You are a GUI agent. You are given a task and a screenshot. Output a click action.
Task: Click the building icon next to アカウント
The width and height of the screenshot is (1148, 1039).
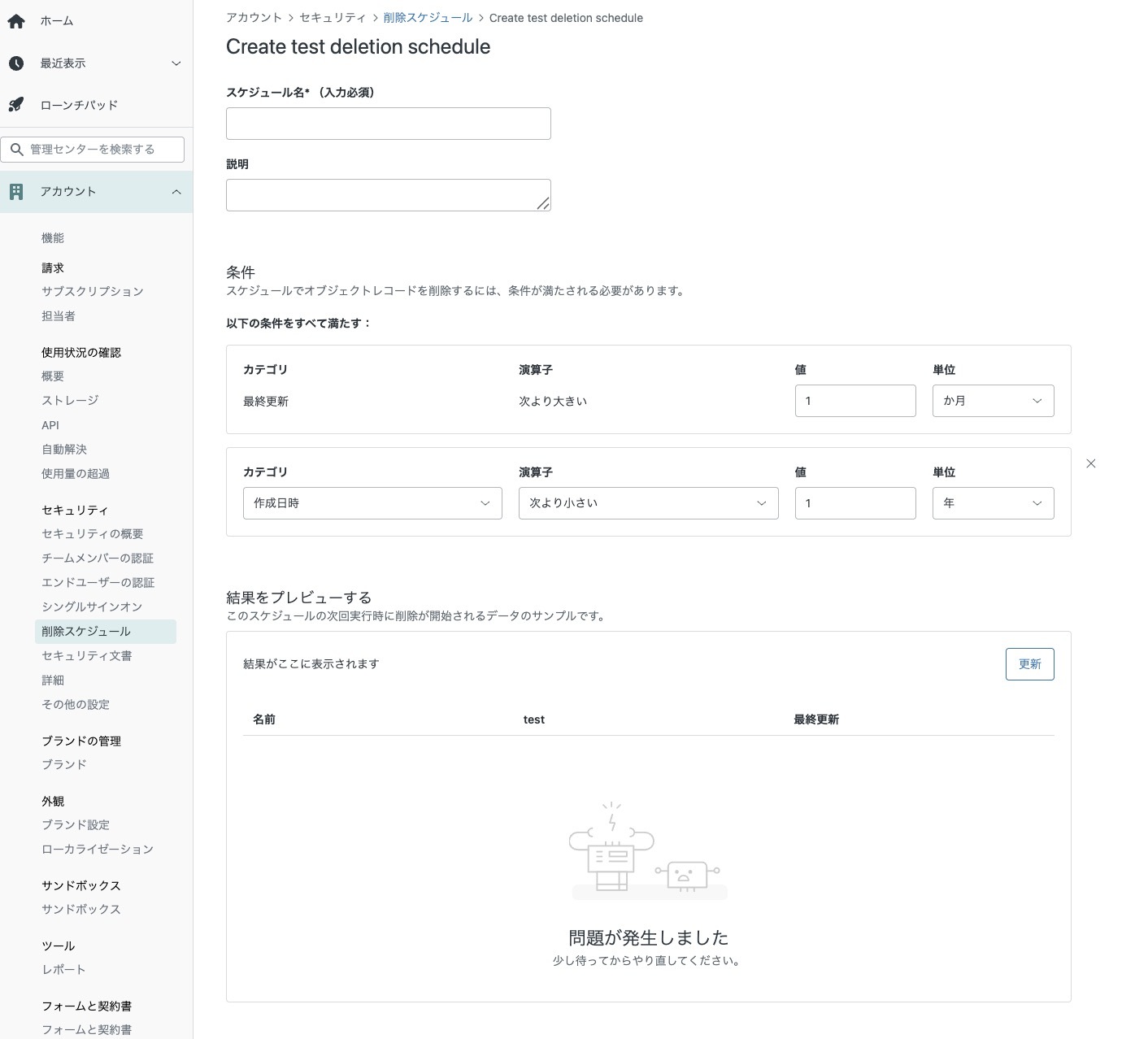pos(16,192)
